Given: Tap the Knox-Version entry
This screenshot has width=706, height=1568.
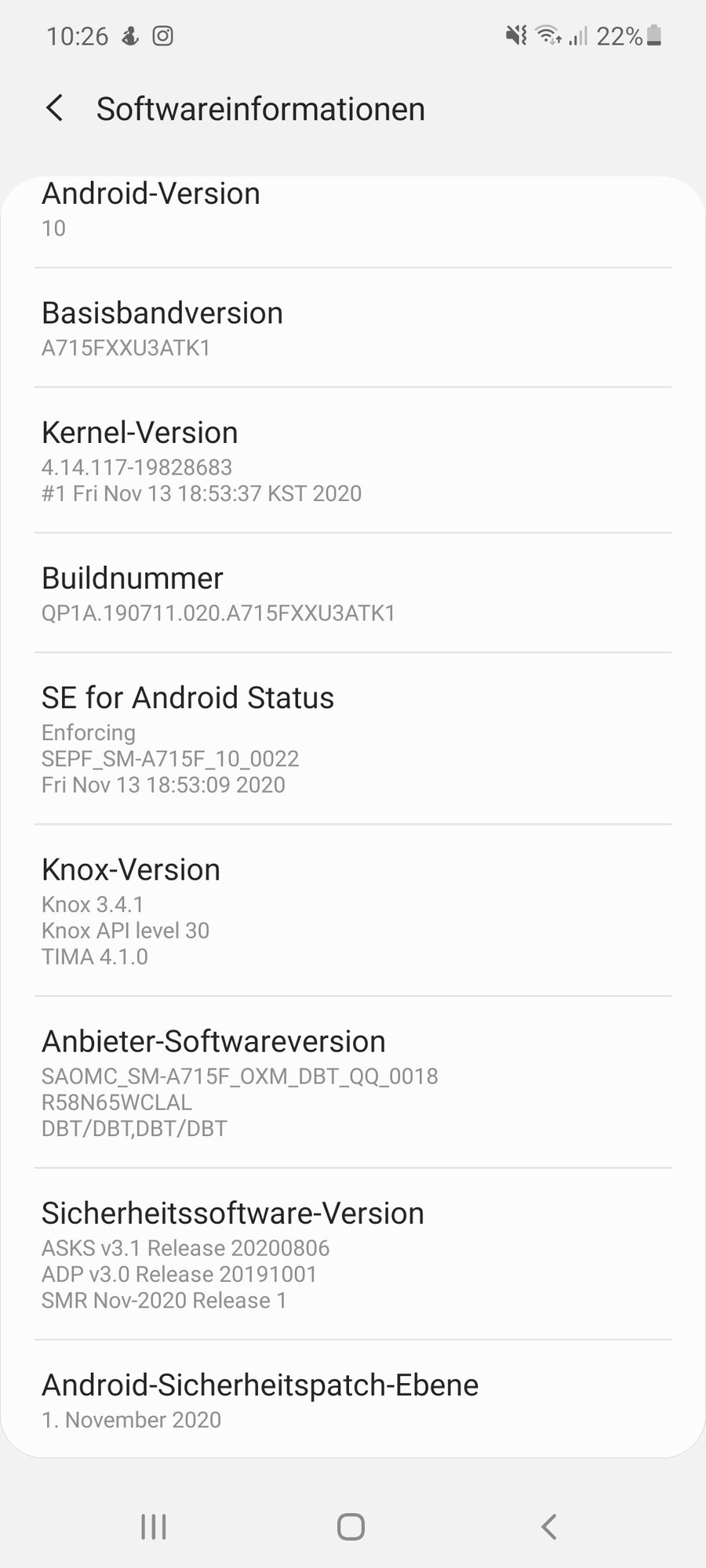Looking at the screenshot, I should pos(353,911).
